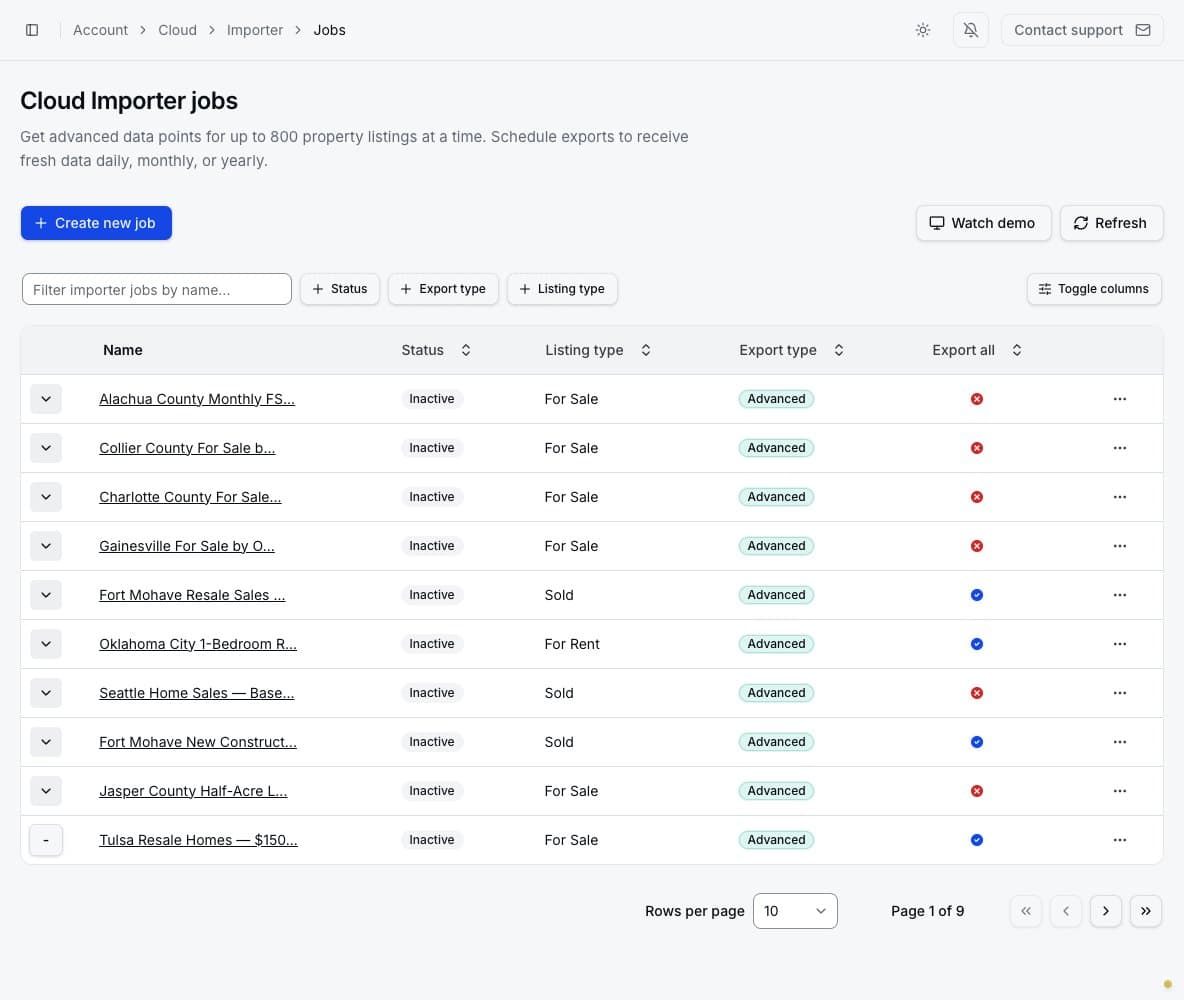Open the Oklahoma City 1-Bedroom job link

tap(198, 644)
